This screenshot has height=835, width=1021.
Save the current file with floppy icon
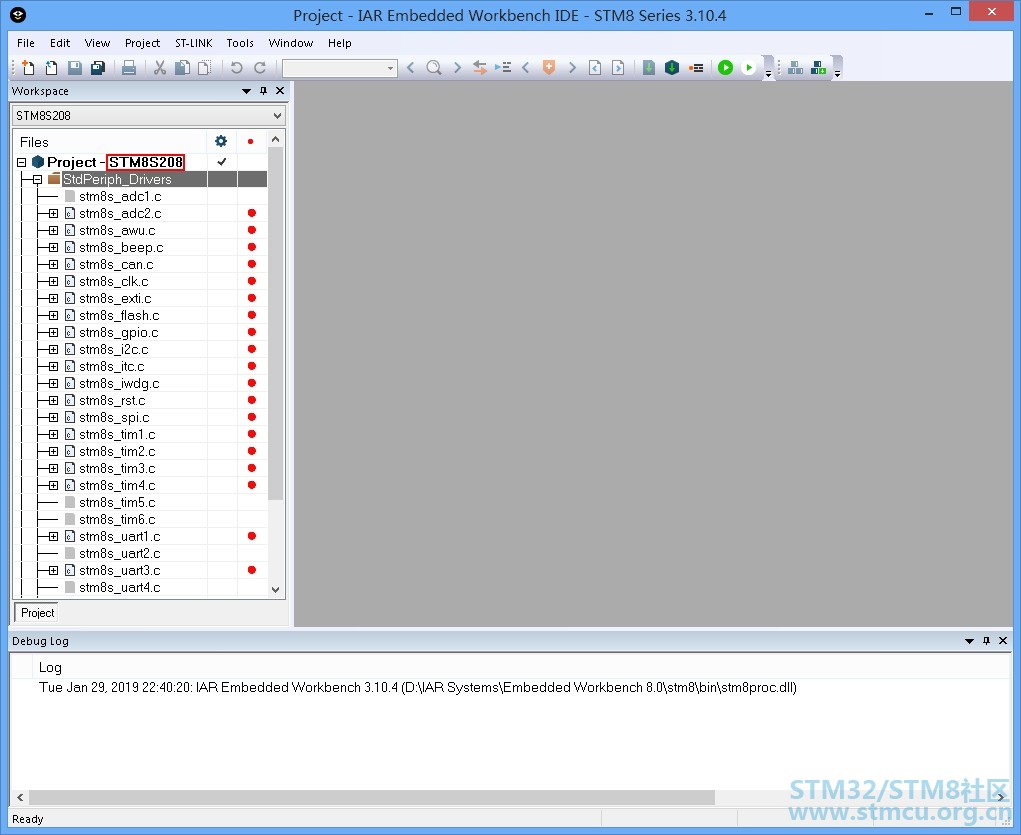point(75,67)
